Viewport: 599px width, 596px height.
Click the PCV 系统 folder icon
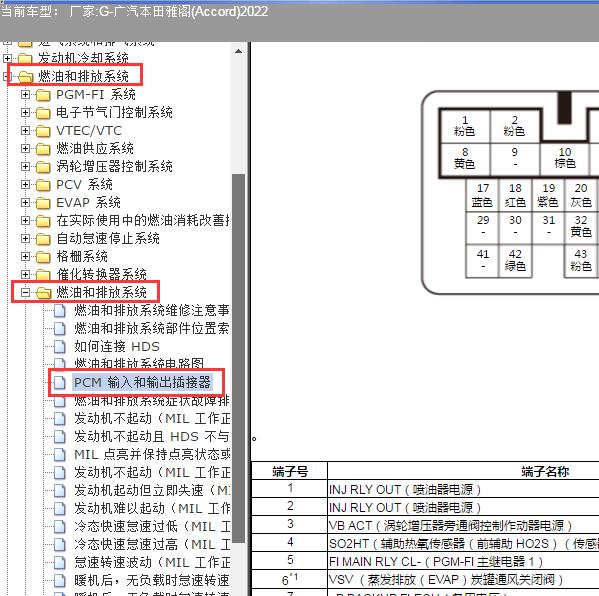(x=43, y=185)
